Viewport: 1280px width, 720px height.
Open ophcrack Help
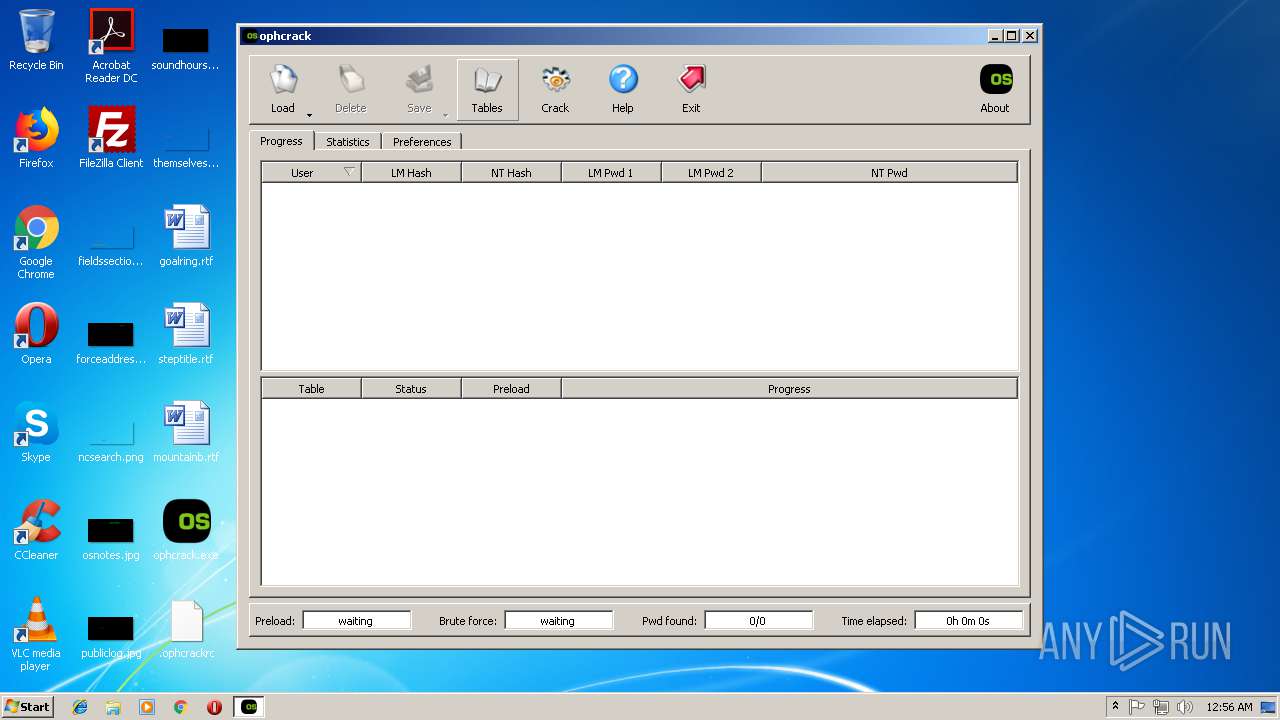[x=623, y=89]
